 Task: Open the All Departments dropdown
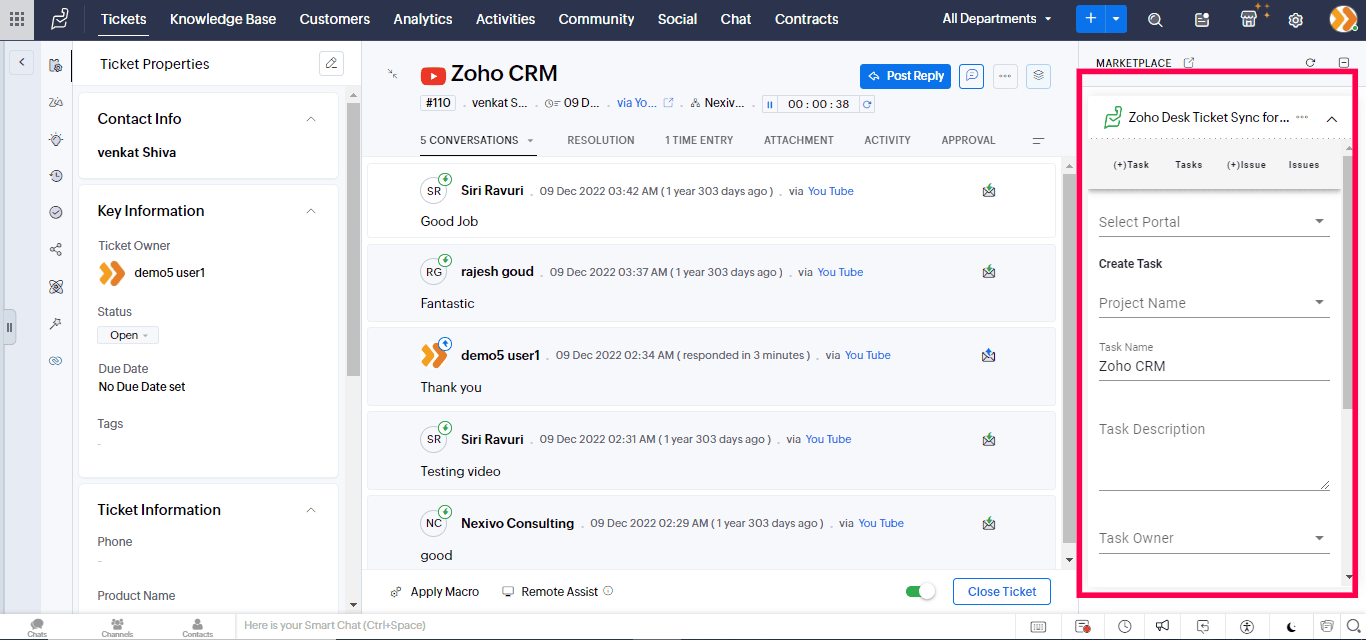(997, 19)
